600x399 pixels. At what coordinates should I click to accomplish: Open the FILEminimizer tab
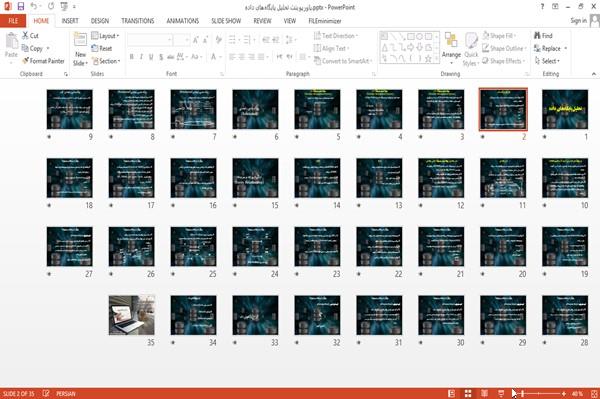click(325, 21)
